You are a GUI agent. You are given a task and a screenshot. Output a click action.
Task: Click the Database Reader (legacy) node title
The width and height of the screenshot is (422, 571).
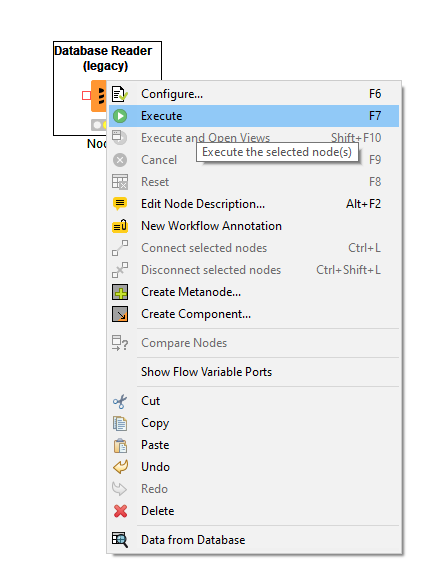click(x=103, y=58)
